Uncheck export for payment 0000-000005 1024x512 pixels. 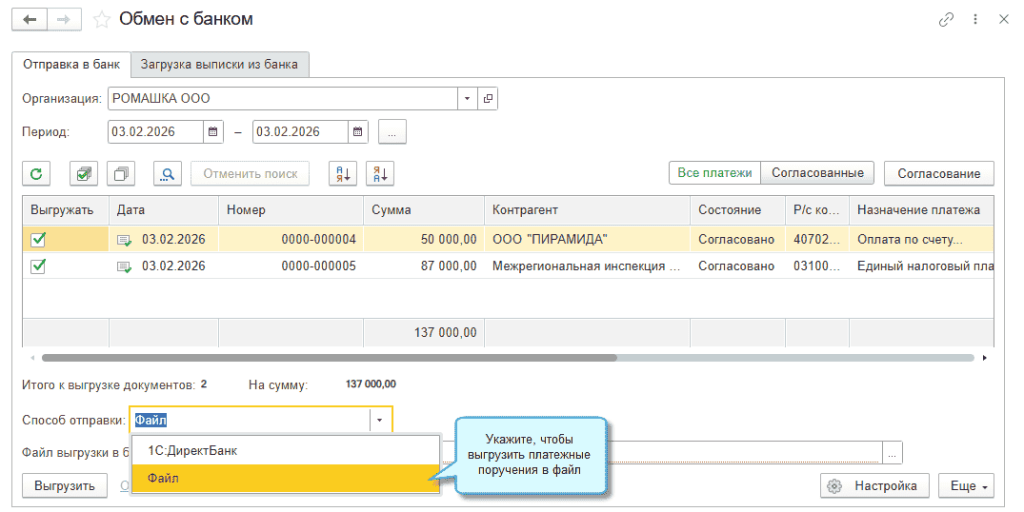[39, 266]
